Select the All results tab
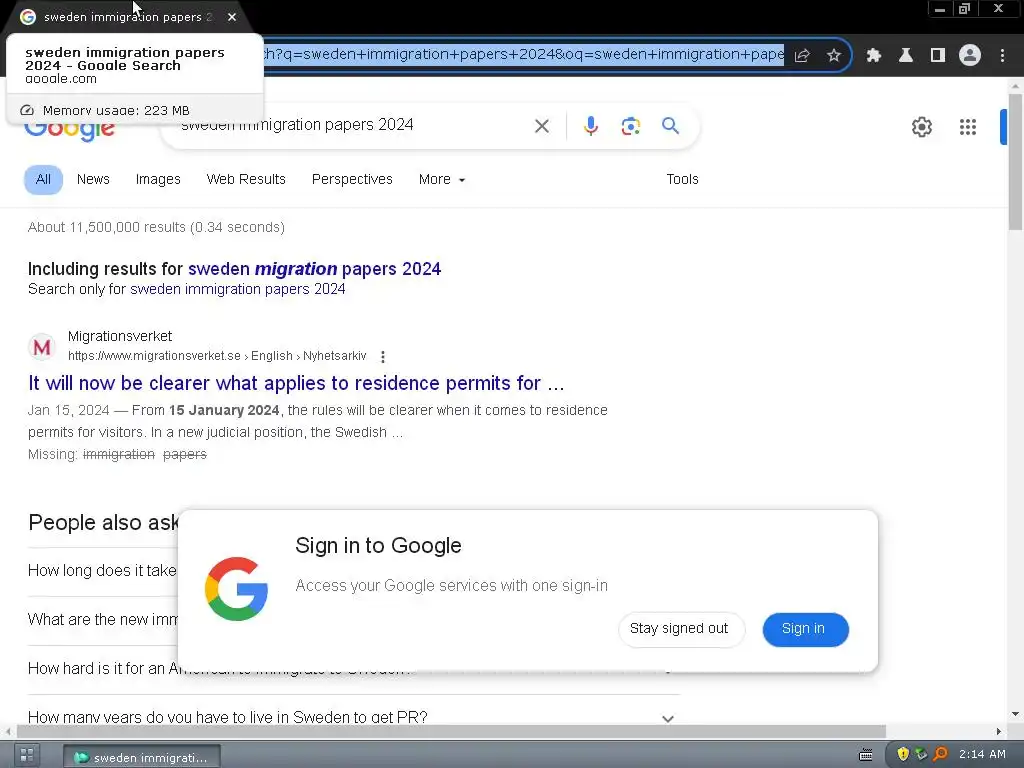The height and width of the screenshot is (768, 1024). pyautogui.click(x=43, y=180)
